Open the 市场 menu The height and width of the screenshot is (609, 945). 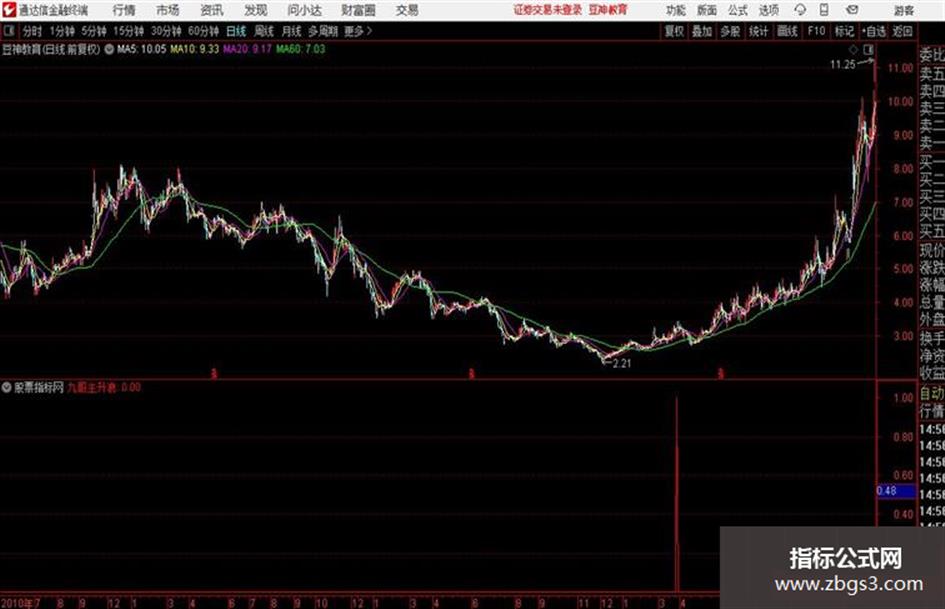coord(168,10)
